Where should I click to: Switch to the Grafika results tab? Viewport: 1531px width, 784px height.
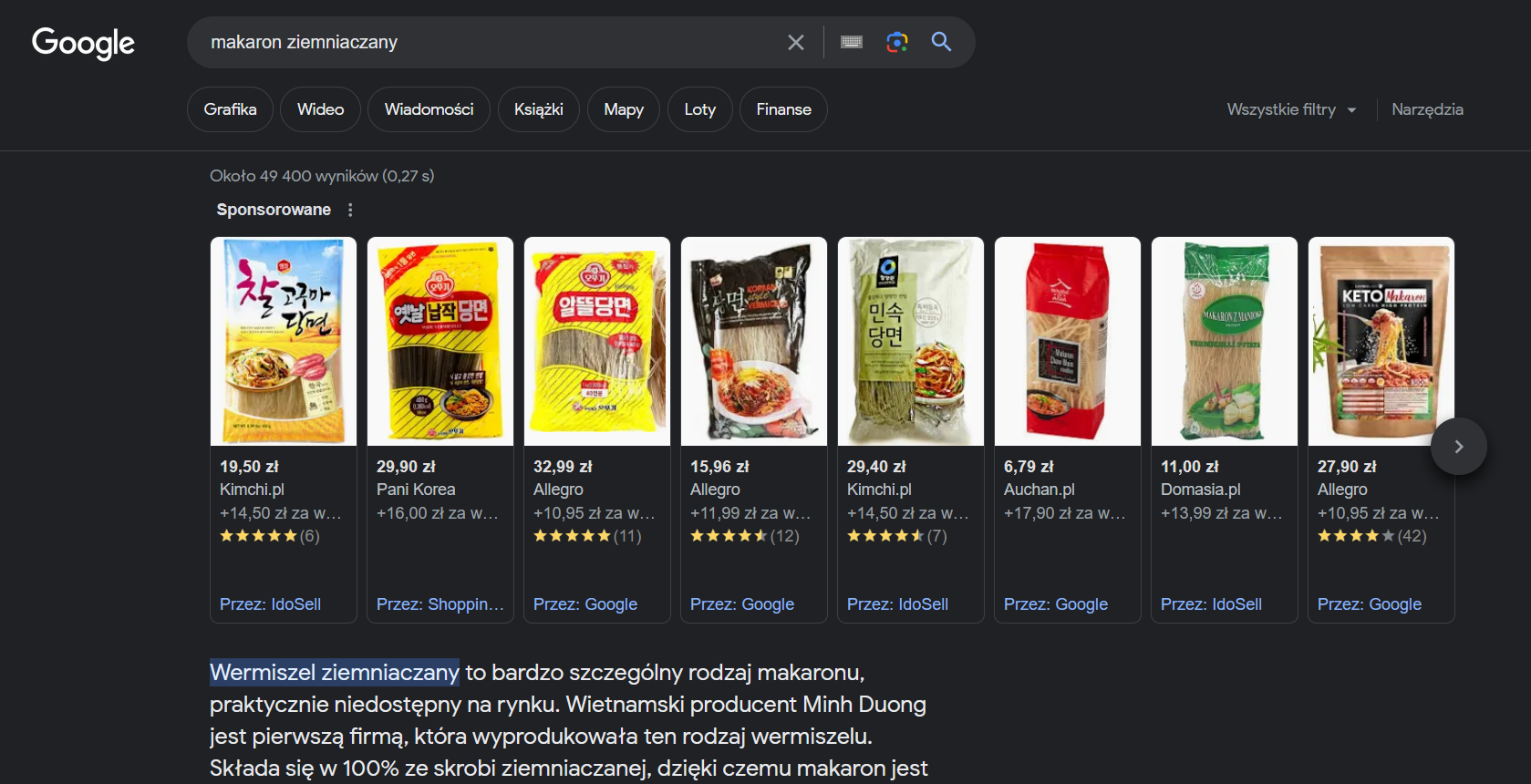[x=229, y=108]
